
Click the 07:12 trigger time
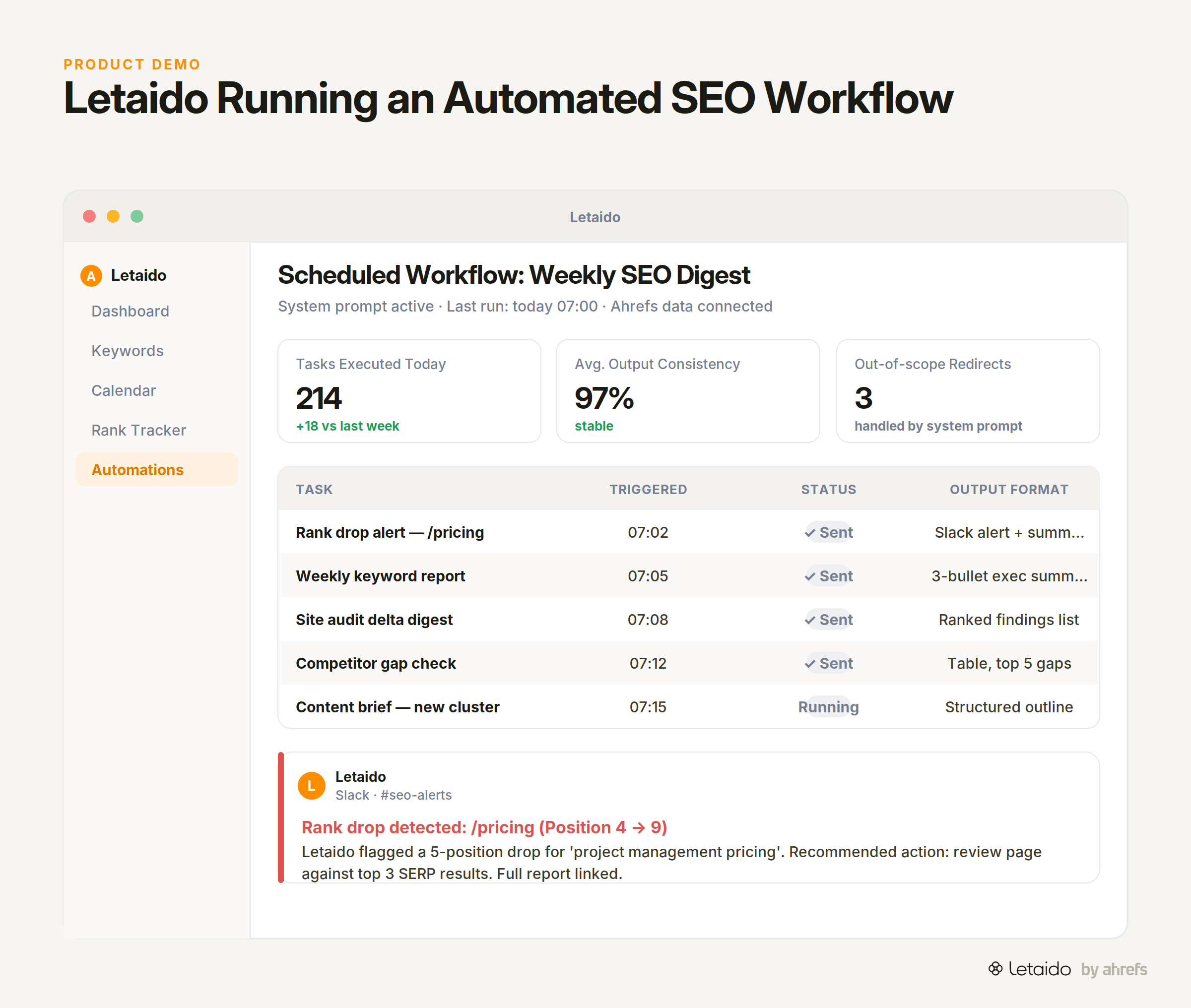click(648, 663)
